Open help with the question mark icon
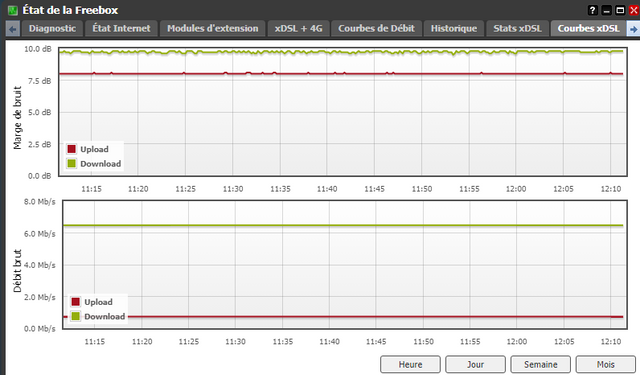Viewport: 640px width, 375px height. pyautogui.click(x=593, y=10)
